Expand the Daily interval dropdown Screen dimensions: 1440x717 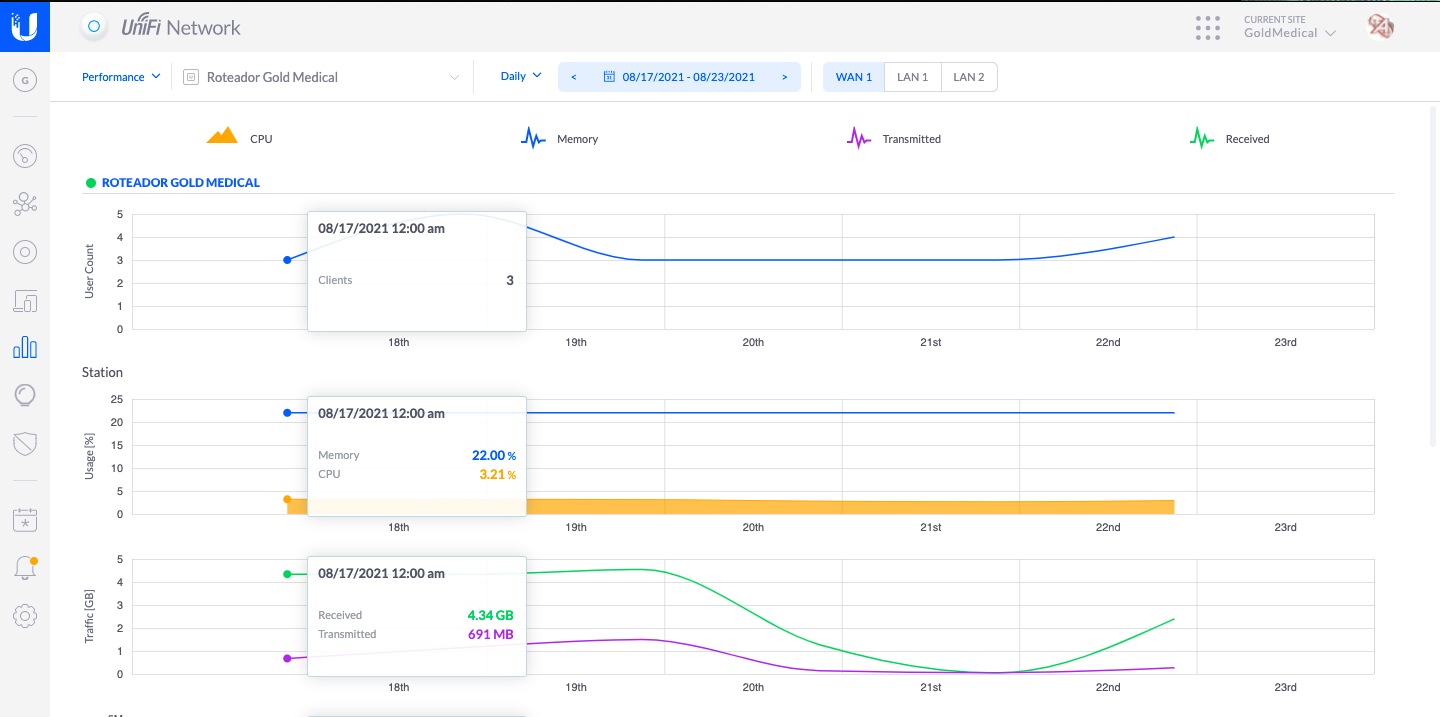[x=521, y=76]
